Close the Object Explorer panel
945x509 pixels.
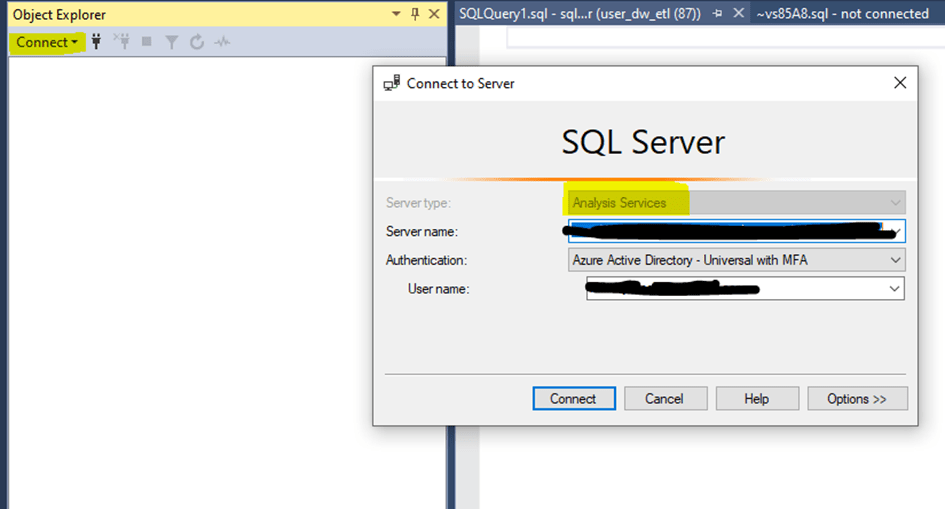(434, 14)
